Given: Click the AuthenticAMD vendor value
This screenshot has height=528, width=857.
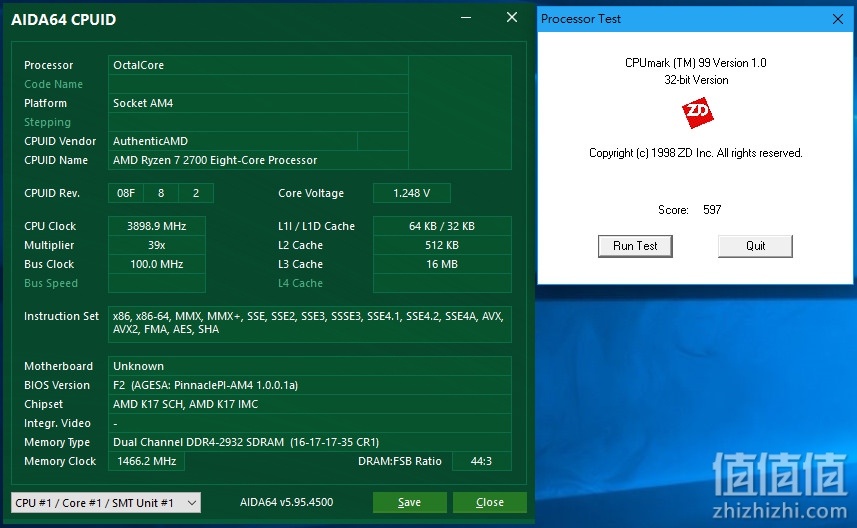Looking at the screenshot, I should [x=233, y=141].
